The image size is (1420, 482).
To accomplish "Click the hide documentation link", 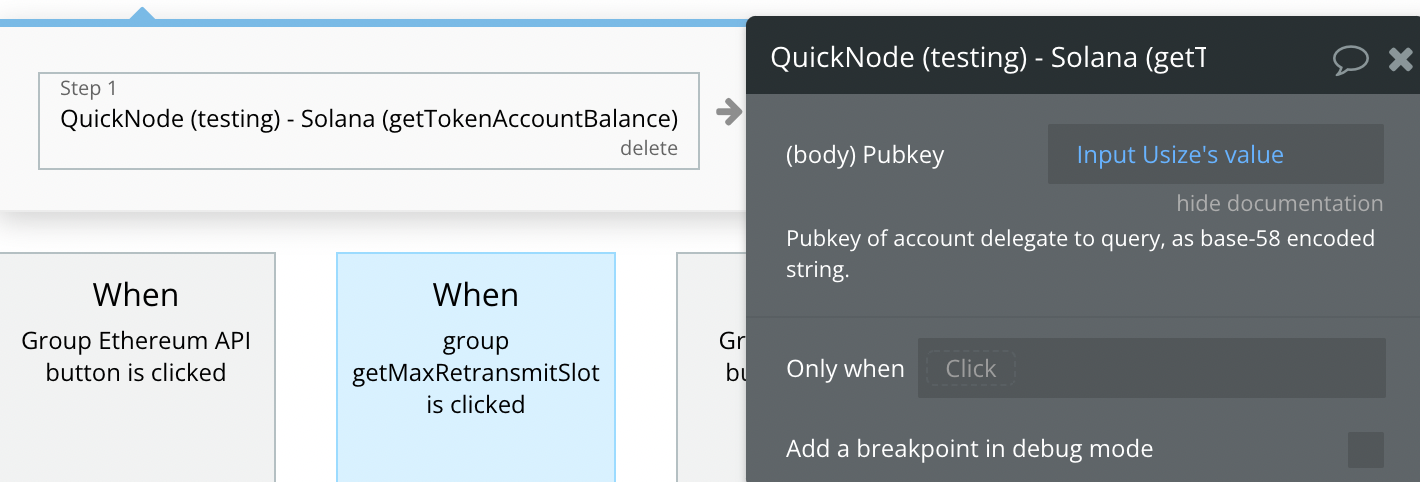I will pos(1279,204).
